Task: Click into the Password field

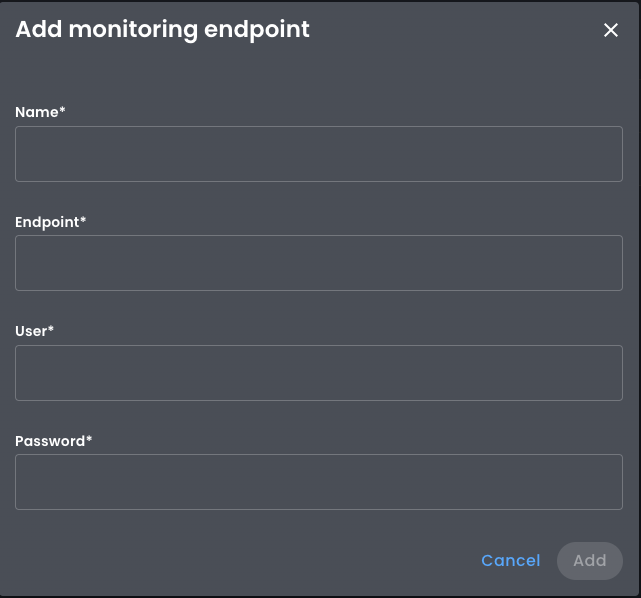Action: click(x=319, y=482)
